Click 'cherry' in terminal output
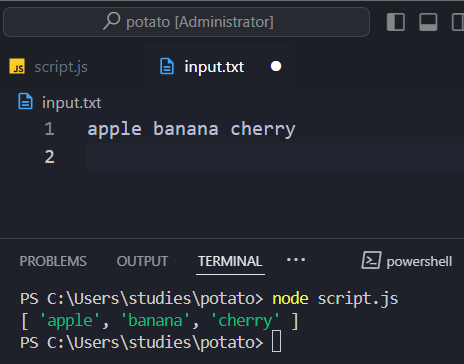Screen dimensions: 464x364 coord(245,321)
